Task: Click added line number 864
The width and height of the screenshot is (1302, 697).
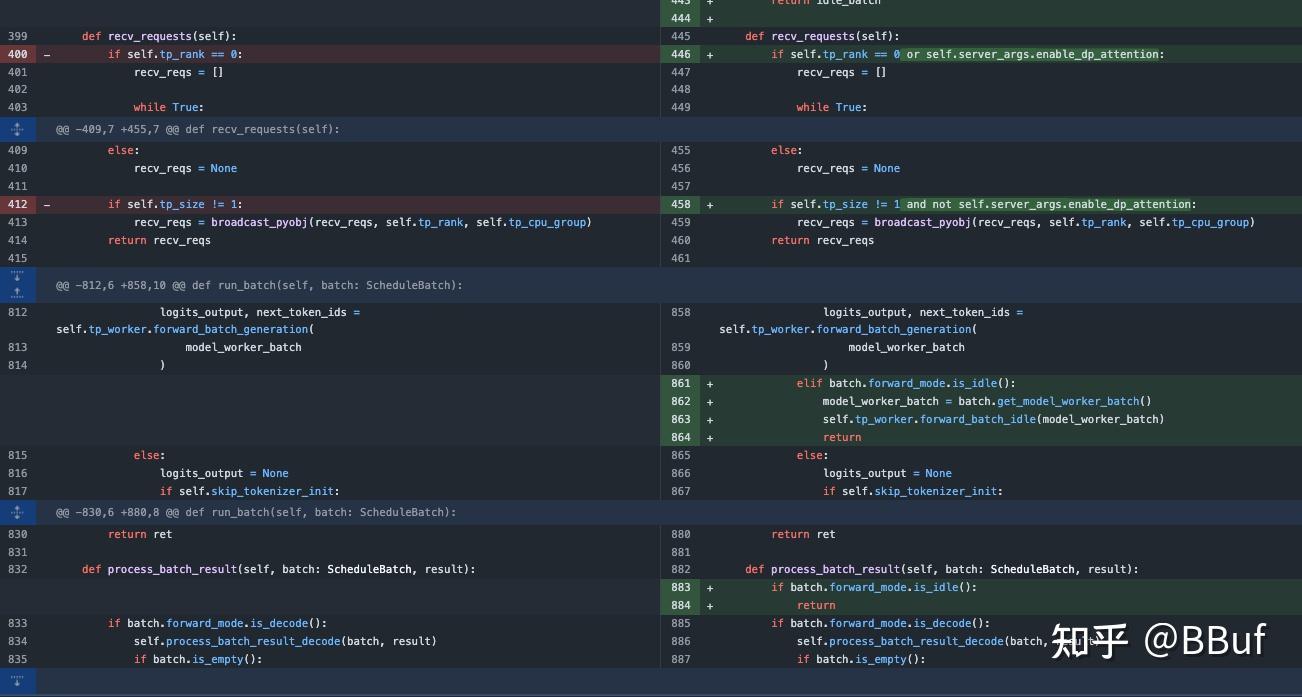Action: coord(681,437)
